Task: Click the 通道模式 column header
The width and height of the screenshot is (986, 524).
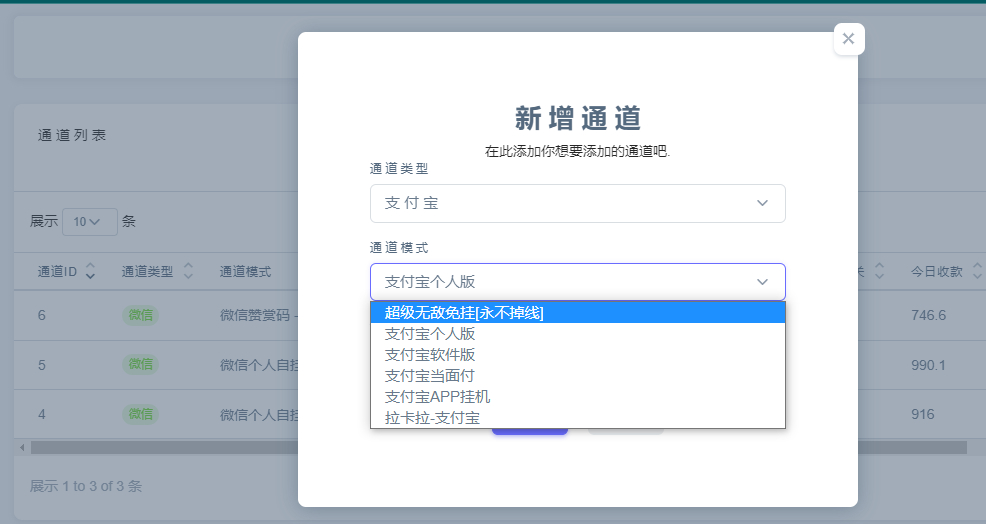Action: 245,272
